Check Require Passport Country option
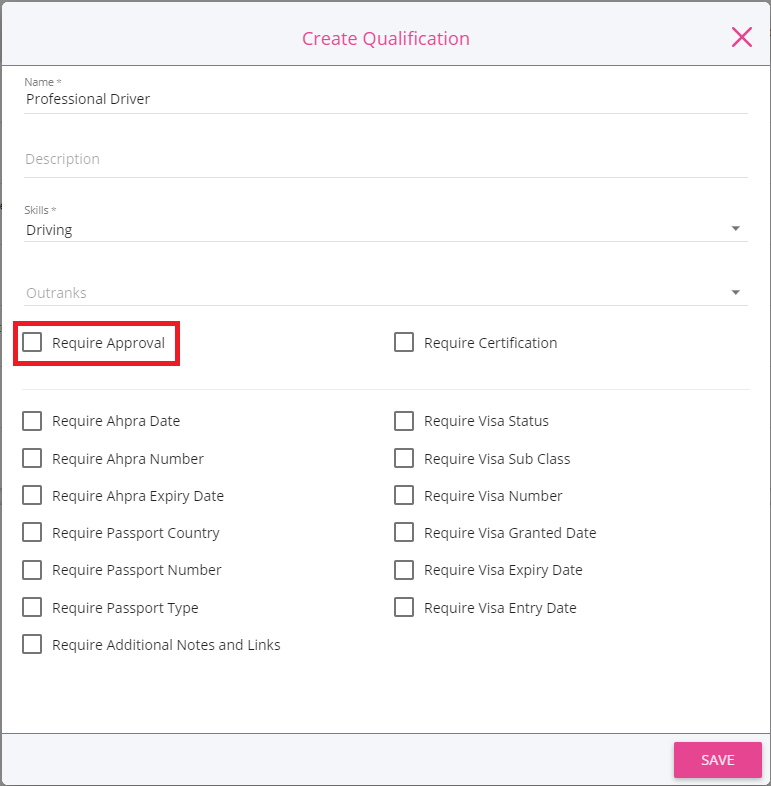The image size is (771, 786). pyautogui.click(x=32, y=533)
